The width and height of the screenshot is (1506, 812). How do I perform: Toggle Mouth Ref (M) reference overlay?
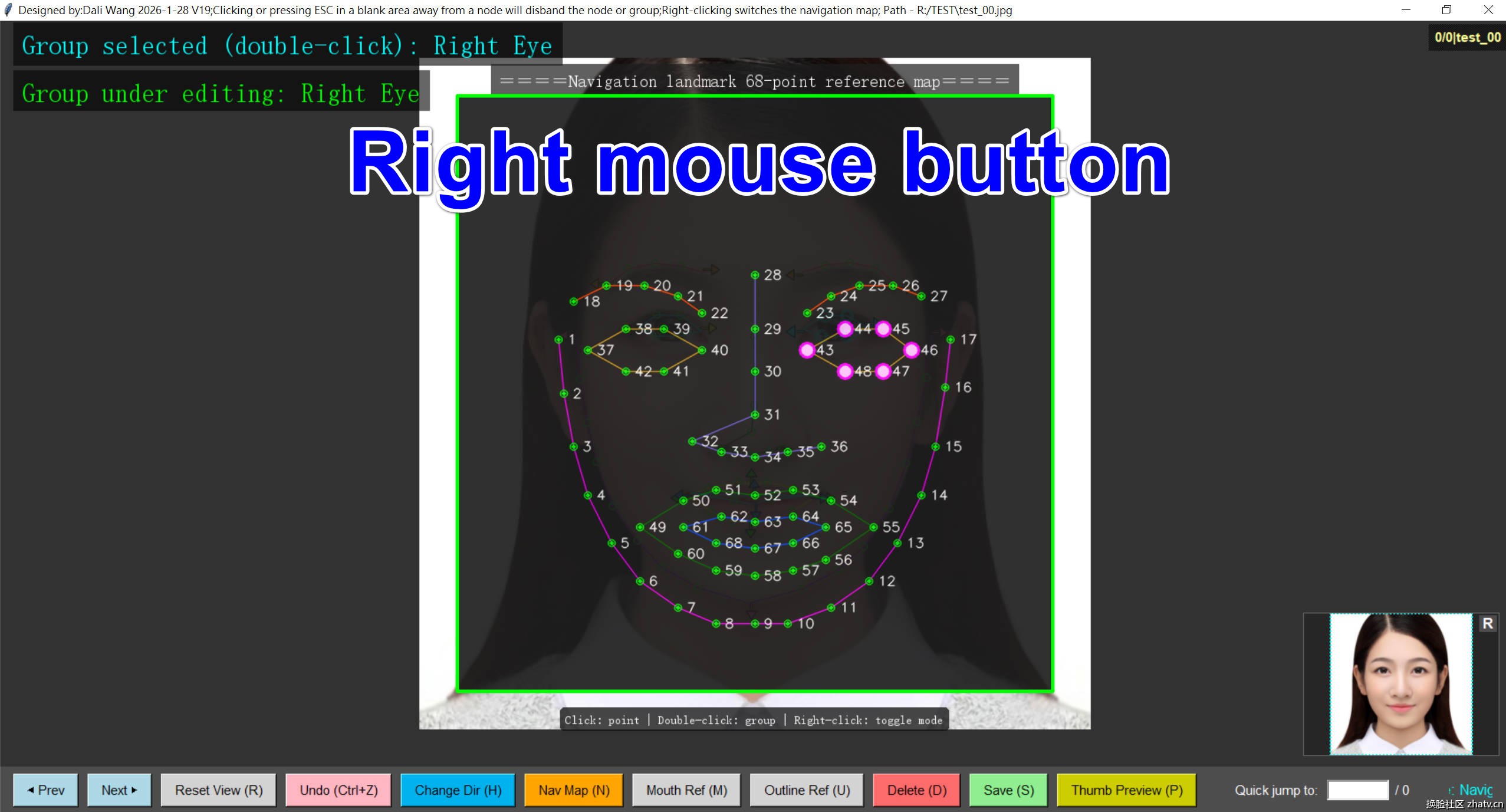coord(686,790)
